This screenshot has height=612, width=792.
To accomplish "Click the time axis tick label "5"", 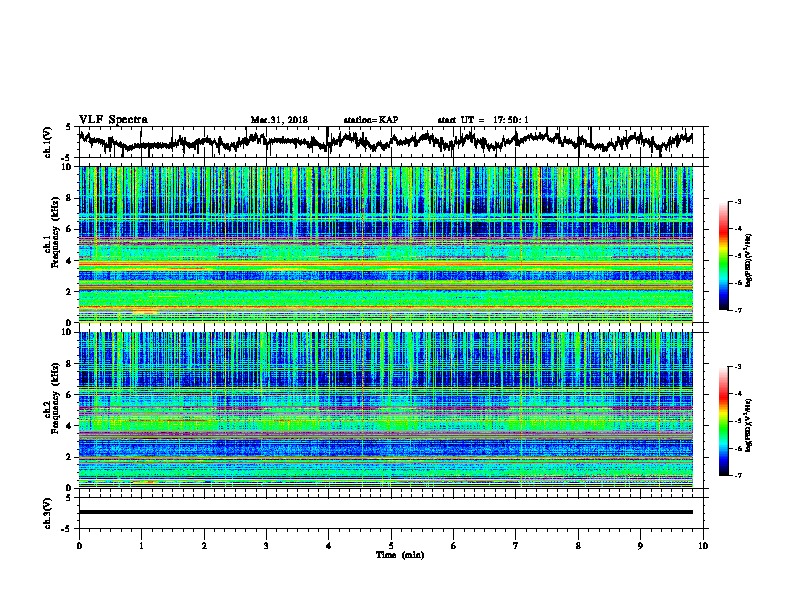I will [391, 546].
